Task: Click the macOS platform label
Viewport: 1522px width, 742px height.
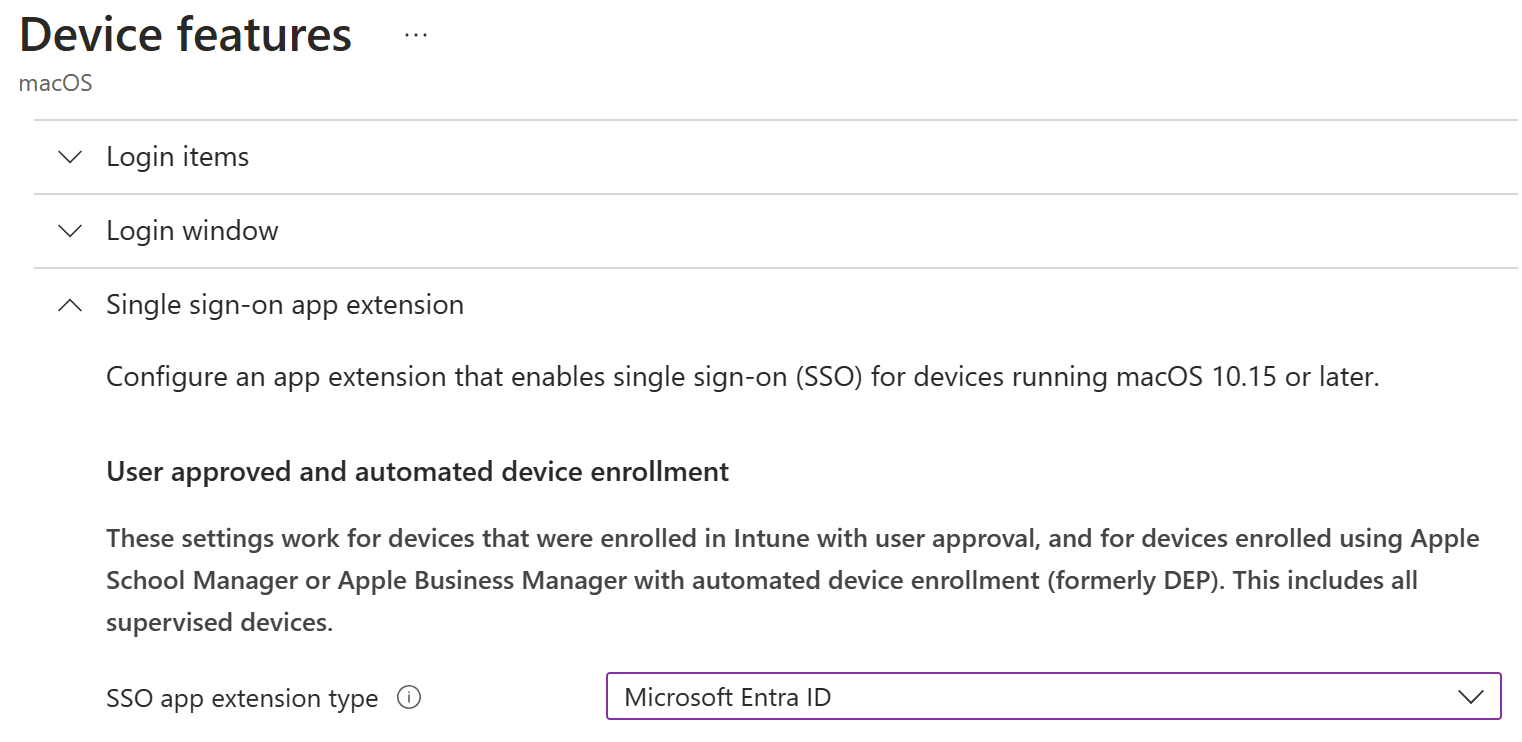Action: 55,83
